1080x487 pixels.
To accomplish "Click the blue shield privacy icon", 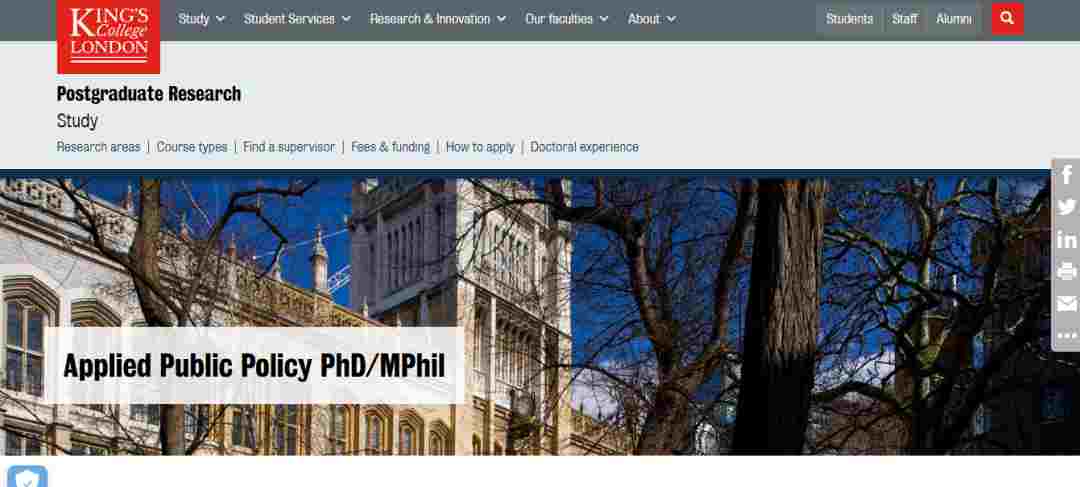I will [x=28, y=477].
